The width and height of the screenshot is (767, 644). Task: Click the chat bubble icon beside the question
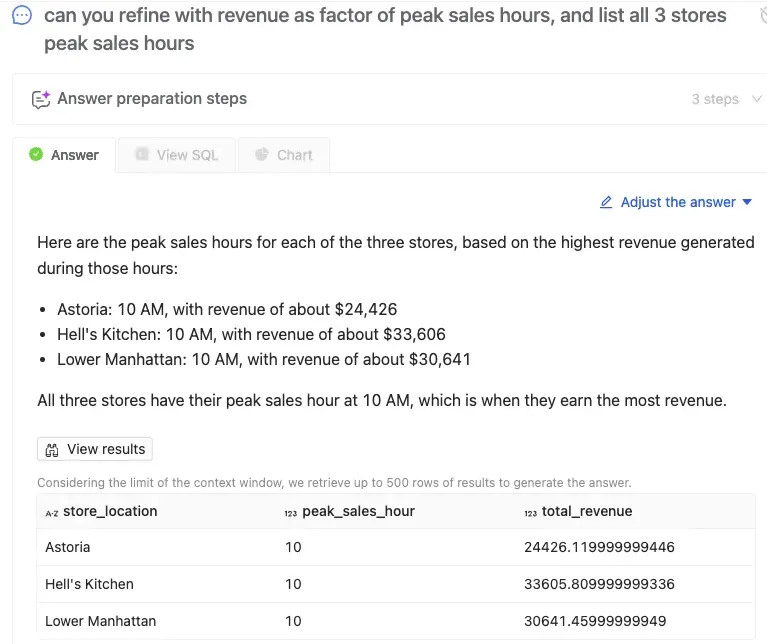pyautogui.click(x=22, y=17)
